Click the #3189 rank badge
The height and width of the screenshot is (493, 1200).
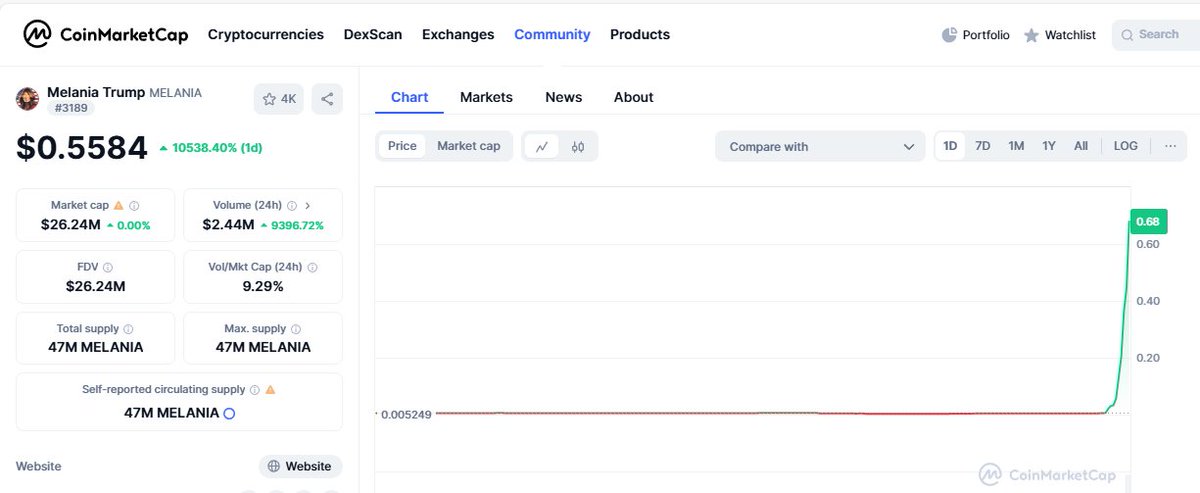[x=71, y=108]
